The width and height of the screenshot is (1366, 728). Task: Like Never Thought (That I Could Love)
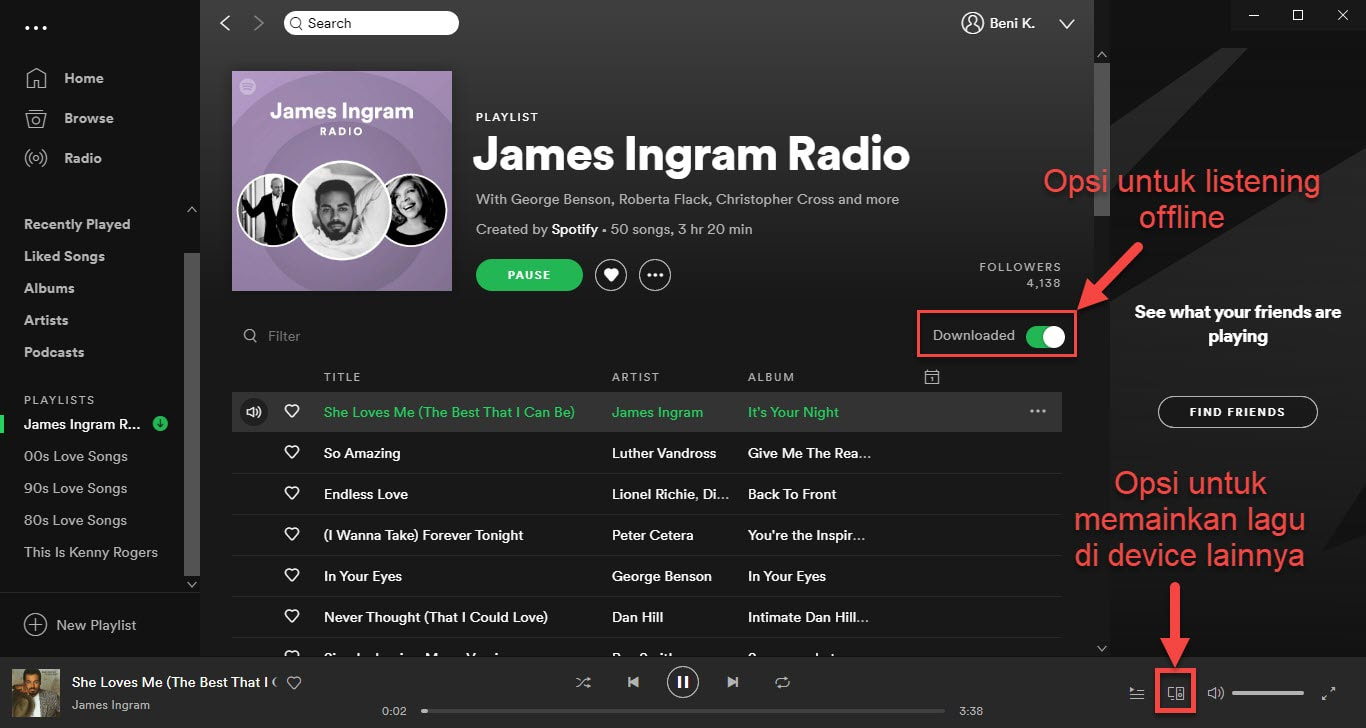[x=292, y=617]
